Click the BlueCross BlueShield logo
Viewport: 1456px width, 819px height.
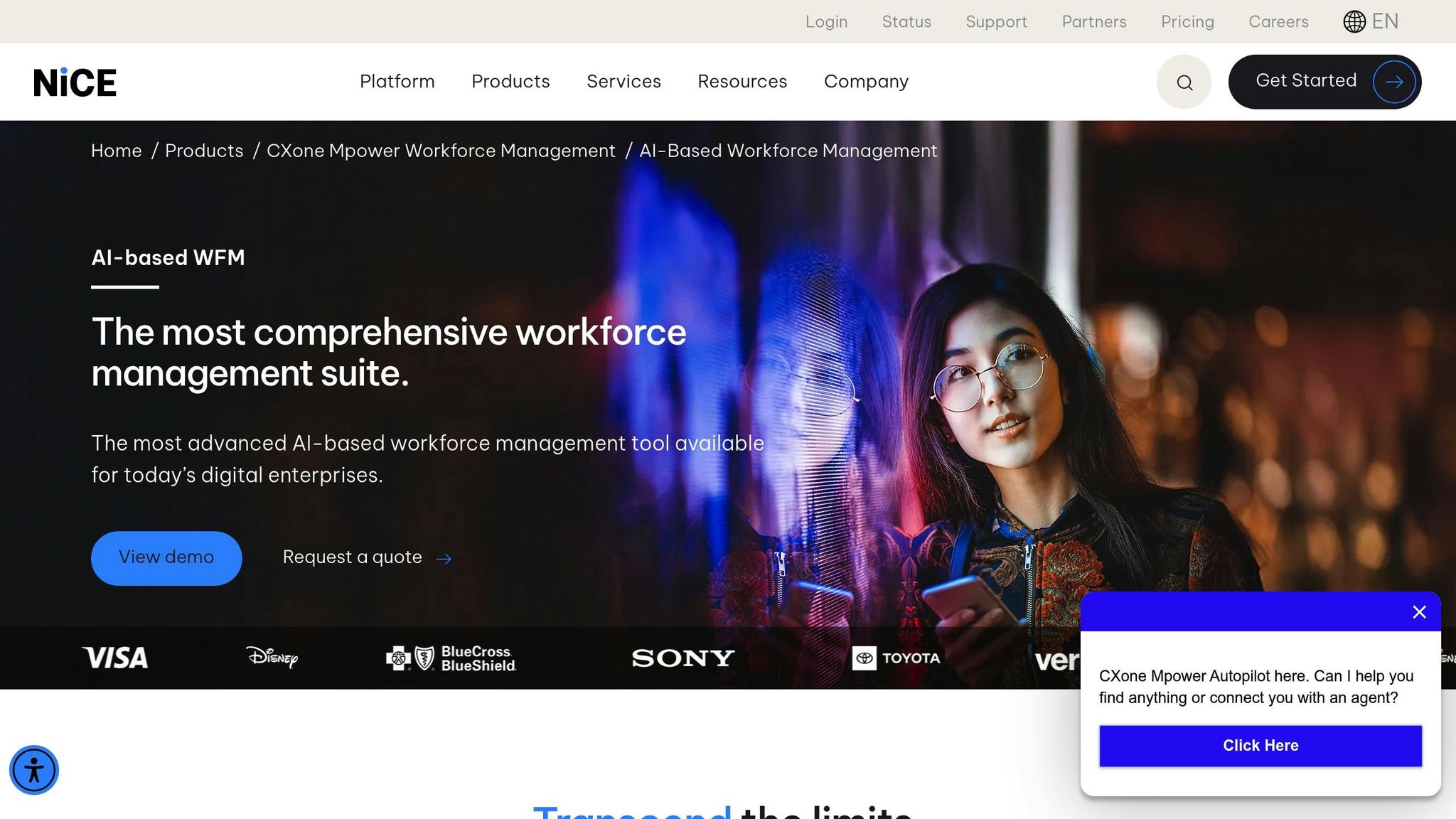click(451, 658)
